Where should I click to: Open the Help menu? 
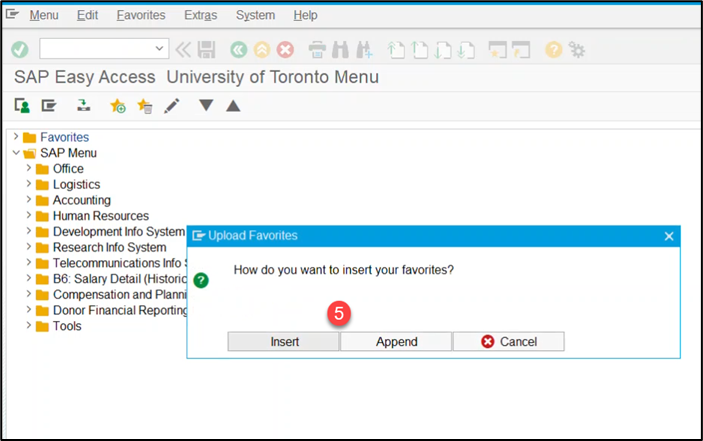pyautogui.click(x=305, y=15)
